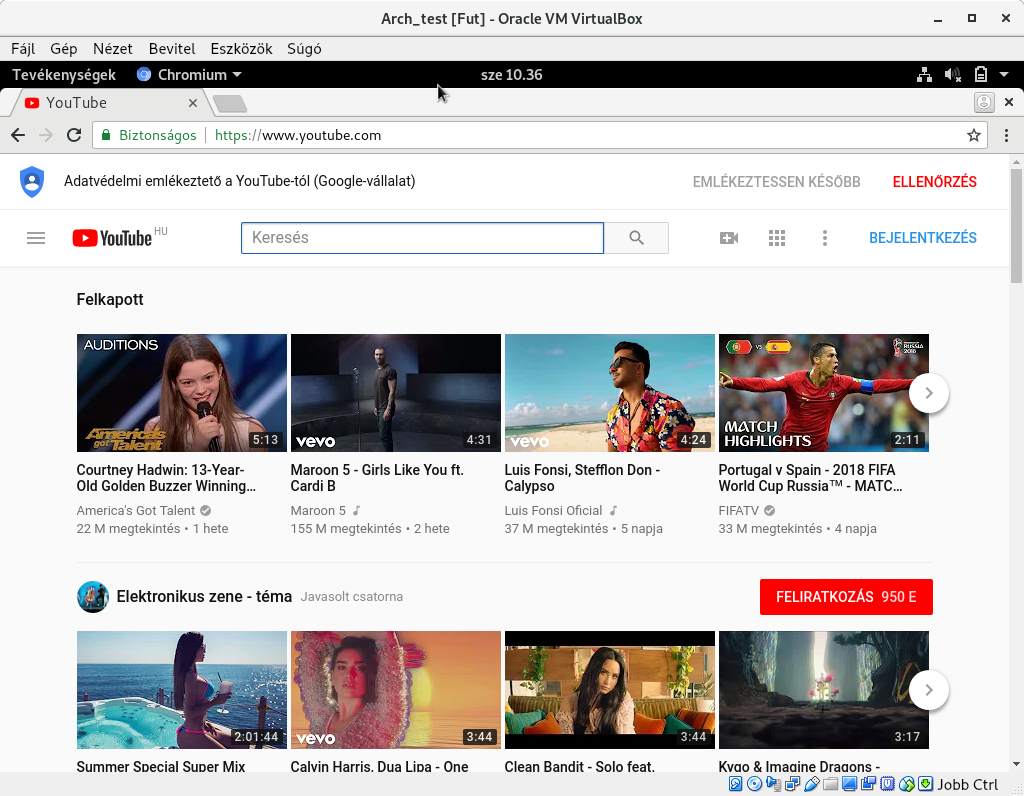Screen dimensions: 1024x796
Task: Click VirtualBox shared folders status icon
Action: [x=830, y=784]
